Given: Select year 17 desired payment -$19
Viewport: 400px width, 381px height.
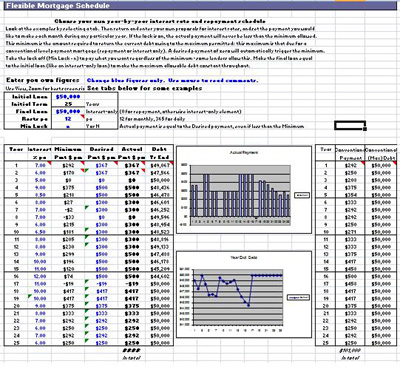Looking at the screenshot, I should [x=102, y=284].
